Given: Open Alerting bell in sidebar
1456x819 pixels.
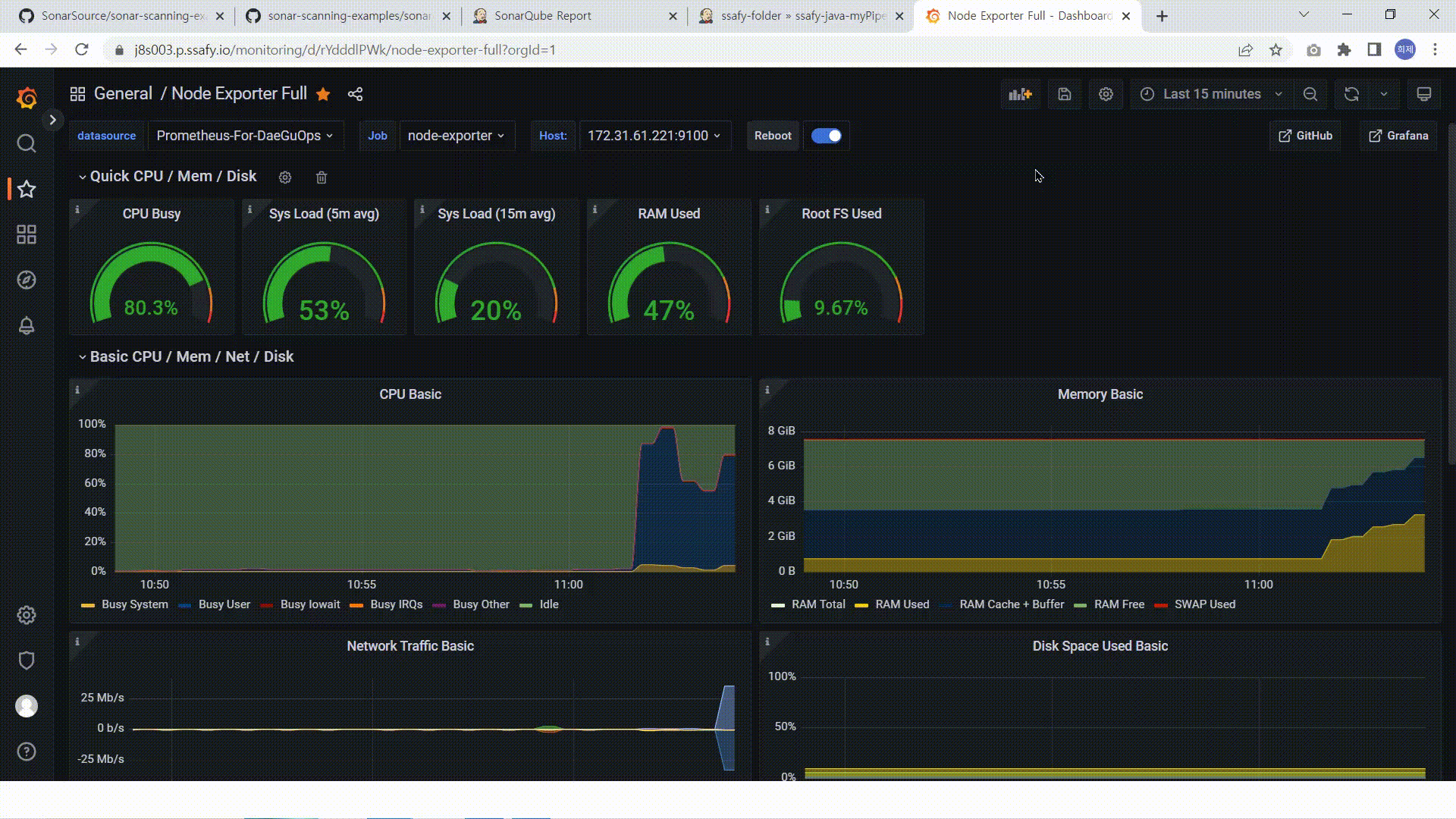Looking at the screenshot, I should pos(27,326).
